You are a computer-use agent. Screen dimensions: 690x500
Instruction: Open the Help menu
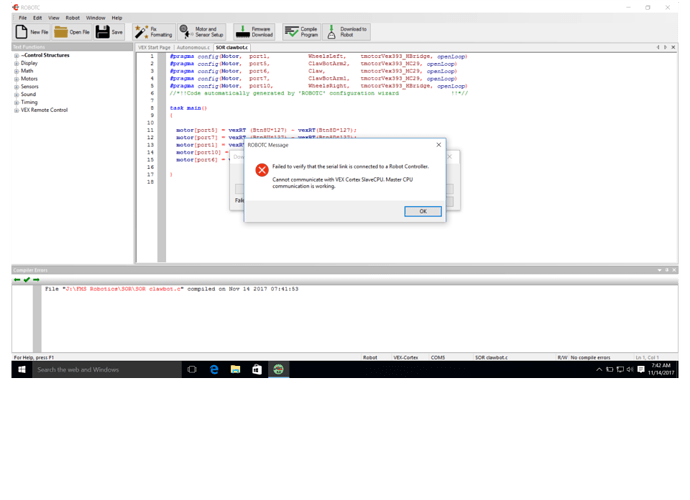click(117, 18)
